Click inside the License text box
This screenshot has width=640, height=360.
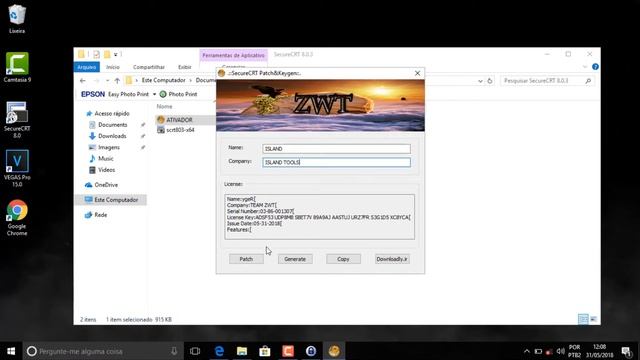click(x=319, y=217)
